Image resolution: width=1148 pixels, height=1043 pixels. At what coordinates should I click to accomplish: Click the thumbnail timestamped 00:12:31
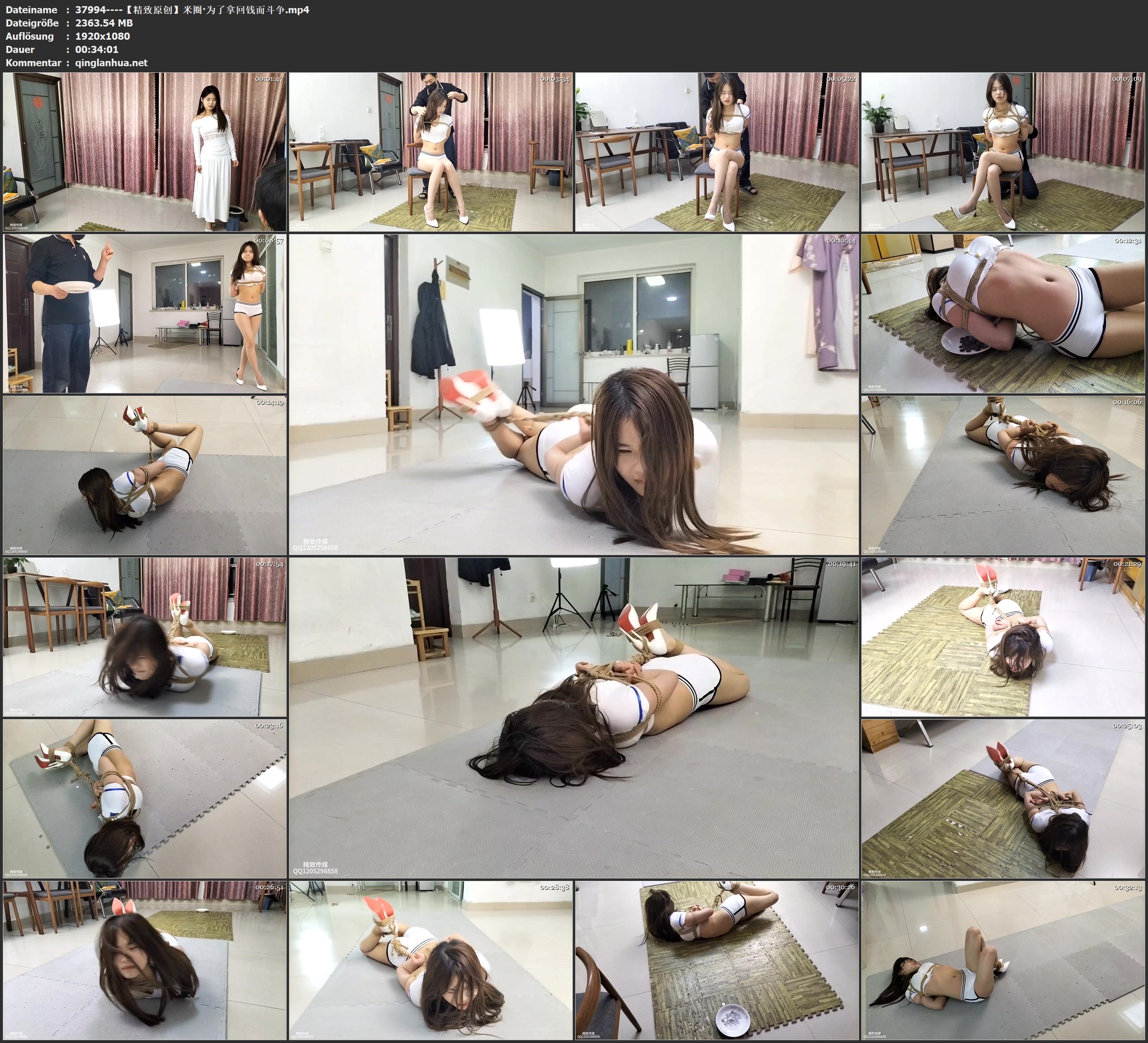(x=1002, y=313)
